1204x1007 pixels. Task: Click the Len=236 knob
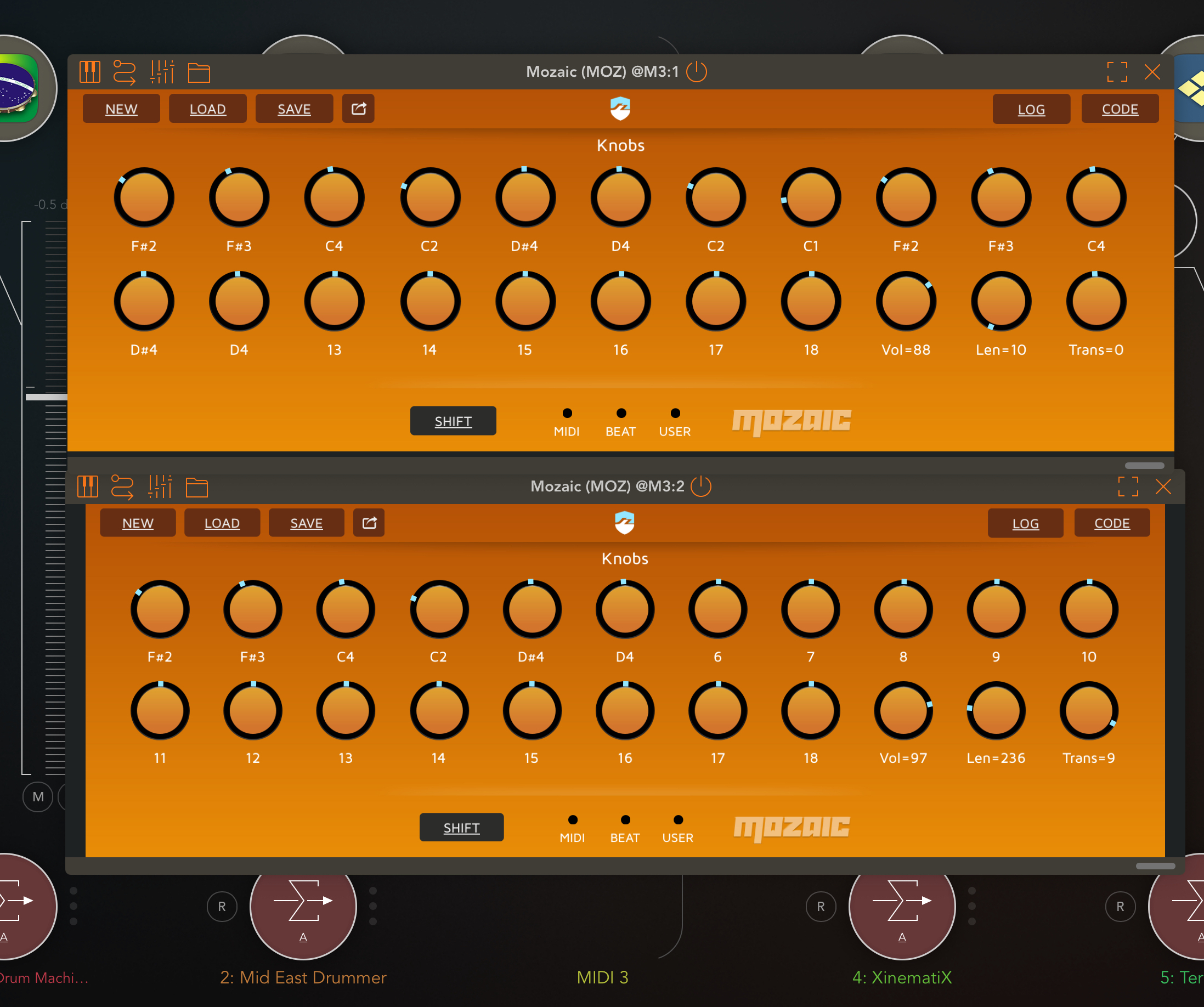(x=996, y=711)
